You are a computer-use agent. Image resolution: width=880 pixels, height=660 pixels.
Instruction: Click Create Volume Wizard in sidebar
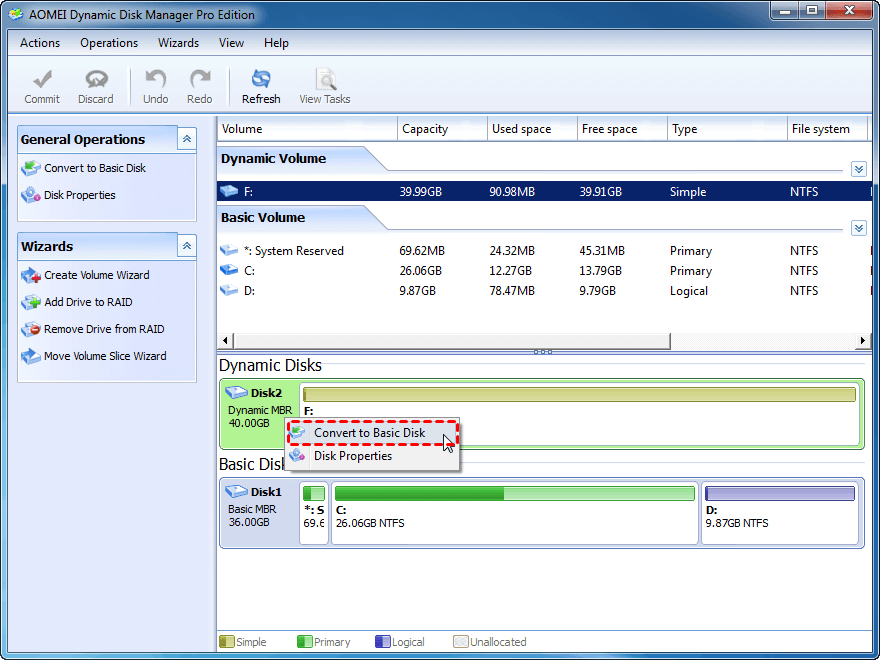pyautogui.click(x=96, y=275)
